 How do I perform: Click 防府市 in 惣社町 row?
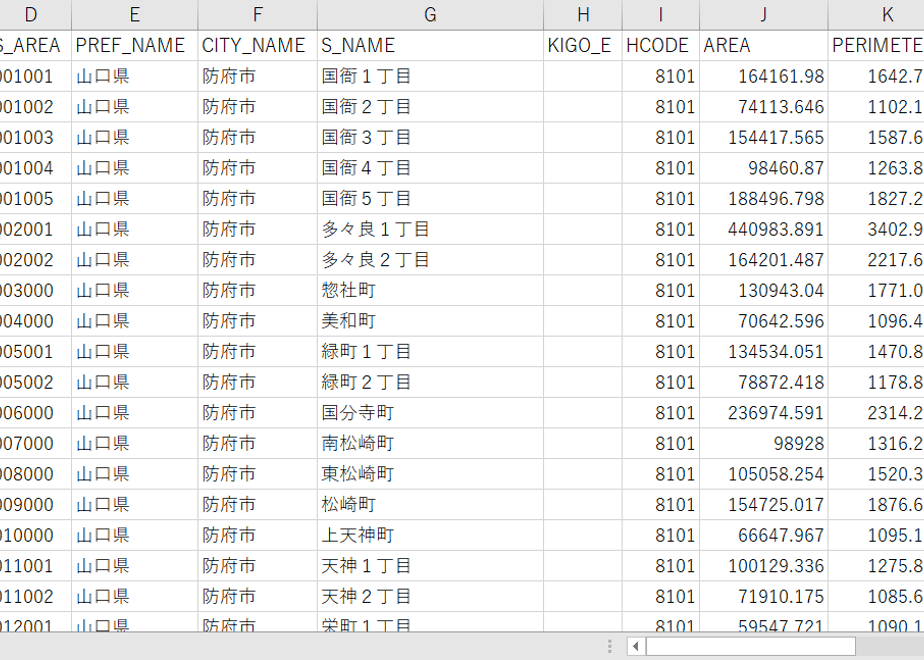(258, 291)
